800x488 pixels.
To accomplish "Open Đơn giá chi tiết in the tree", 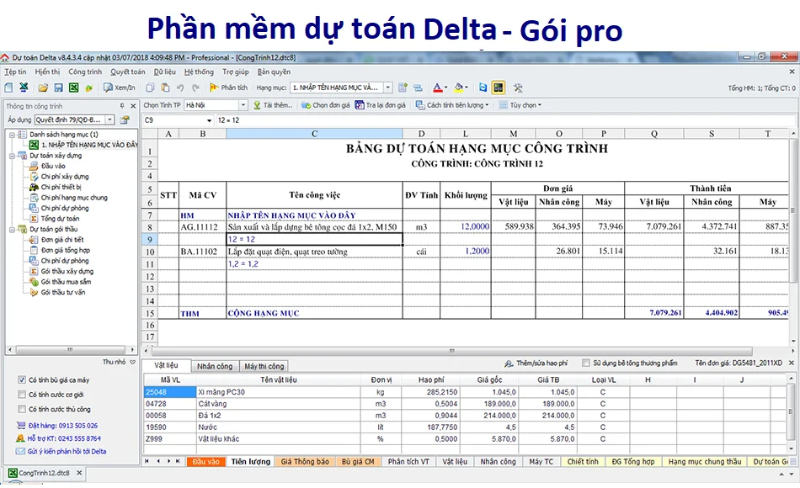I will [62, 239].
